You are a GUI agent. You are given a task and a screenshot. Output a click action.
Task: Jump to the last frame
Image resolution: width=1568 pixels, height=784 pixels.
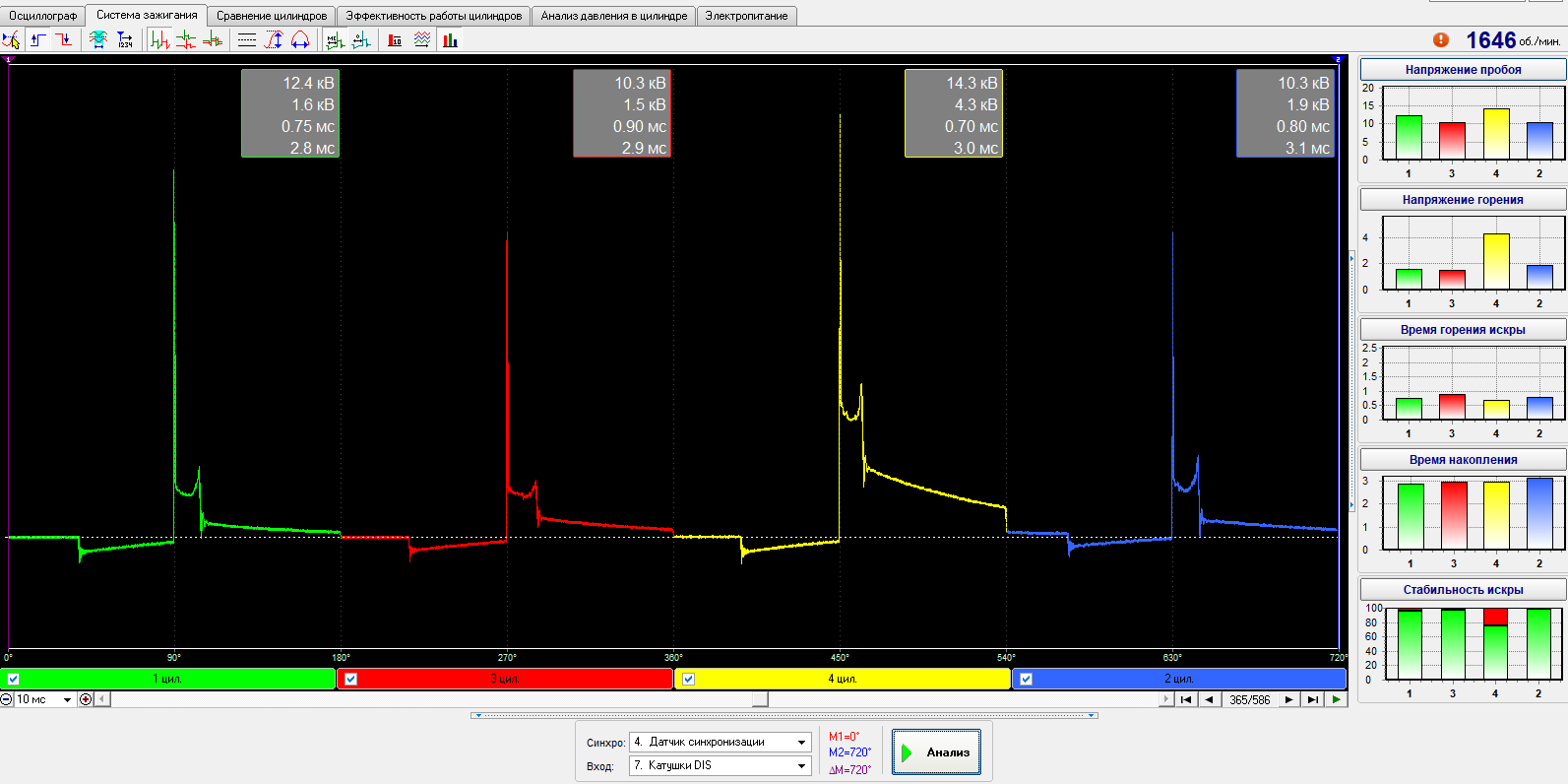[1312, 699]
